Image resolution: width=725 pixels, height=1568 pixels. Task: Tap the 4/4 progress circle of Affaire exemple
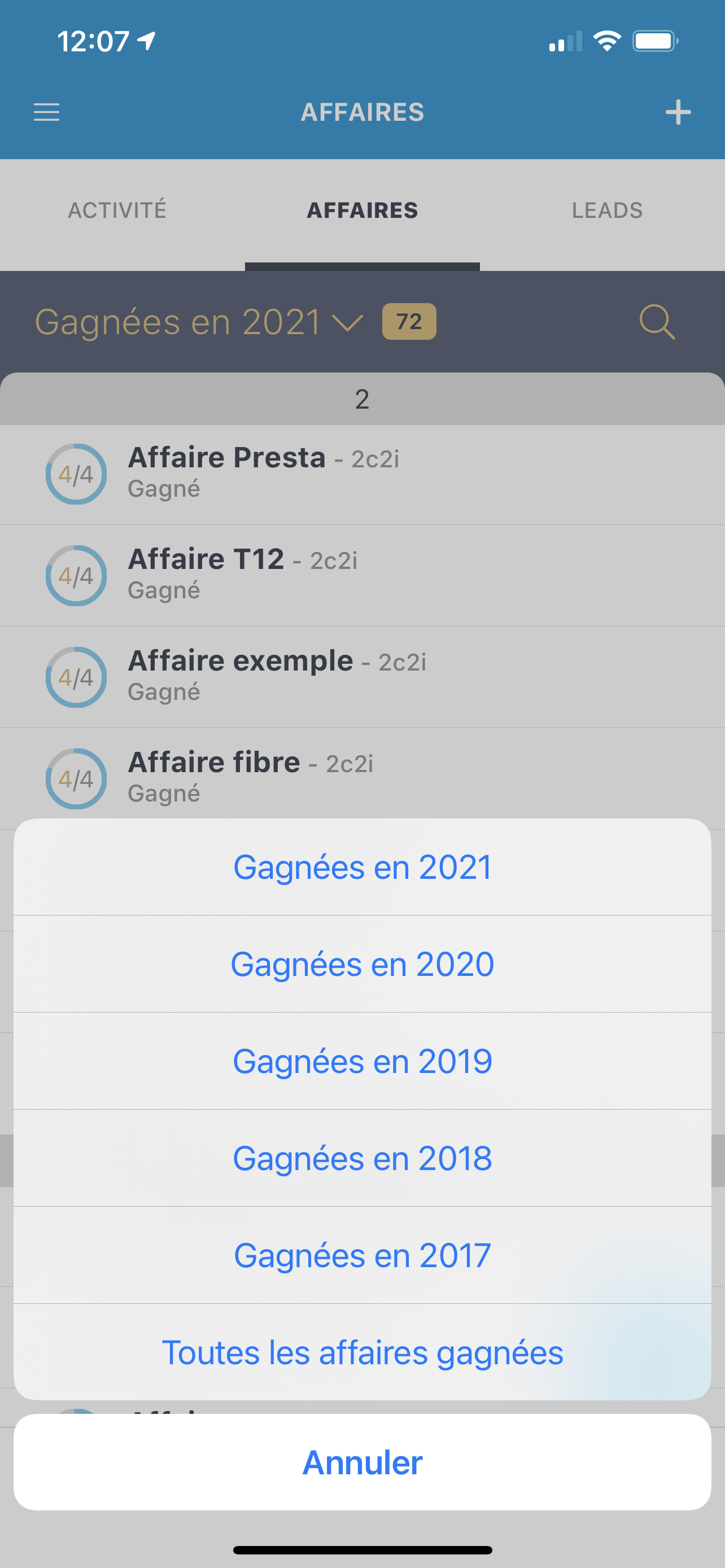click(x=76, y=677)
